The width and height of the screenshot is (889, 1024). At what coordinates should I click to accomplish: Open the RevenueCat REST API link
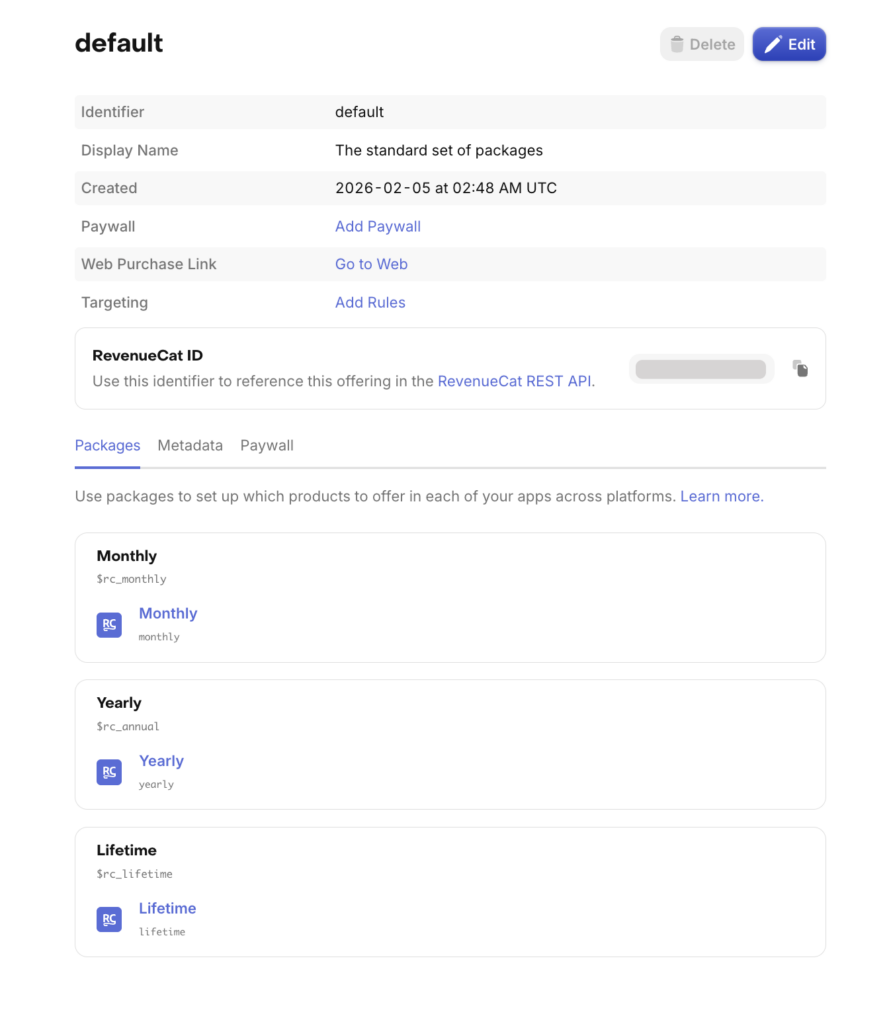(x=515, y=381)
